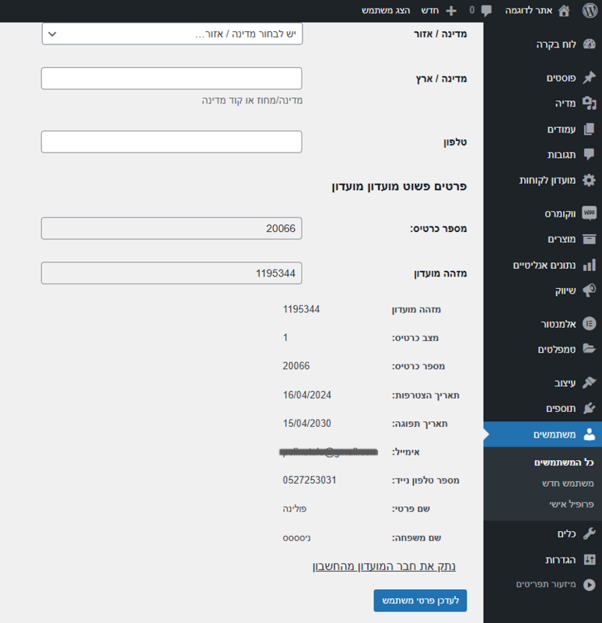Click נתק את חבר המועדון מהחשבון link

(x=384, y=566)
